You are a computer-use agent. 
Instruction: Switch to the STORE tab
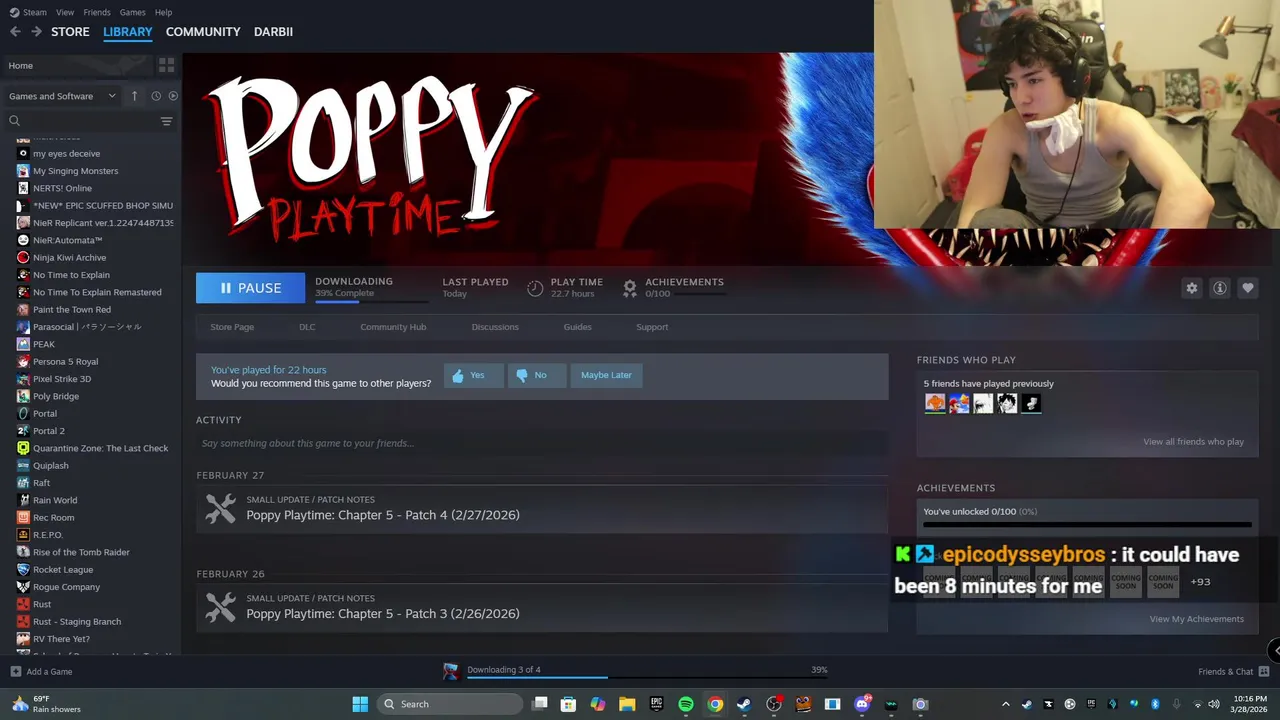[x=70, y=32]
